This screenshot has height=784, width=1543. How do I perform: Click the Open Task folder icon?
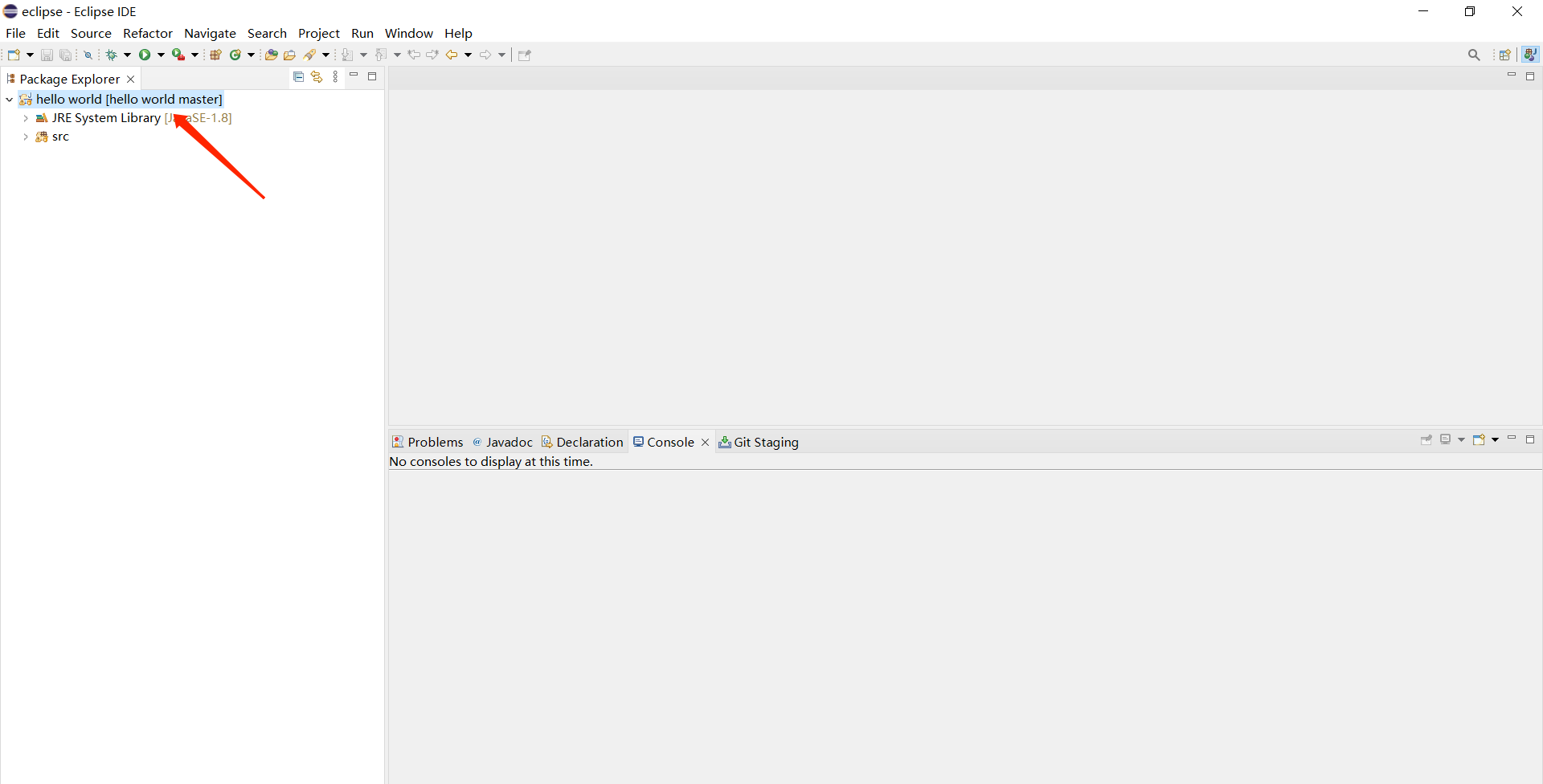[x=290, y=55]
